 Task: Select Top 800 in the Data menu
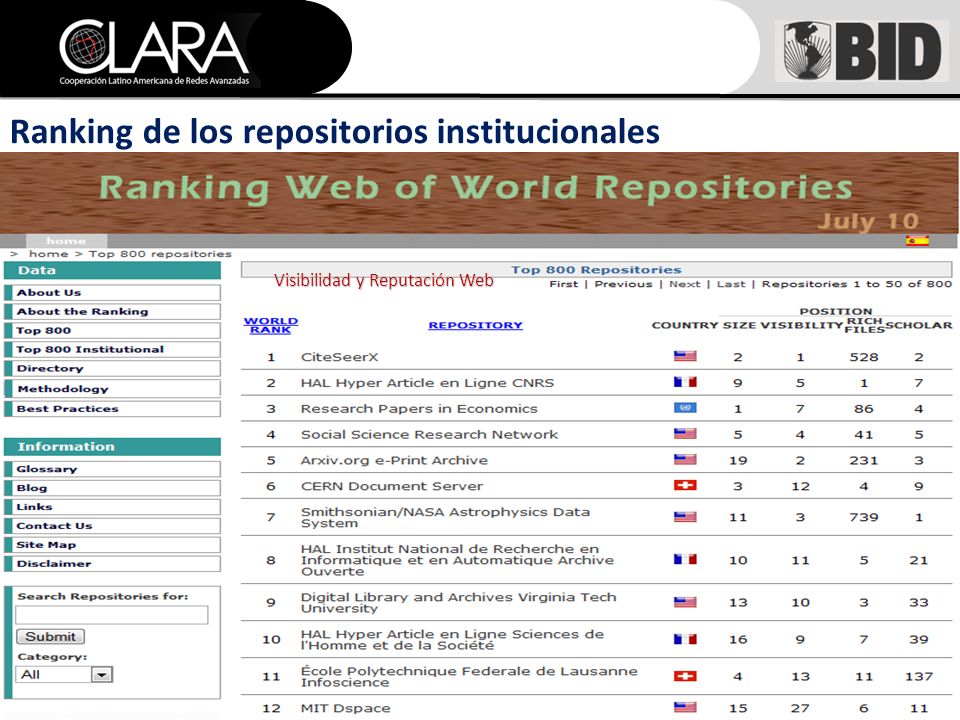(x=113, y=331)
